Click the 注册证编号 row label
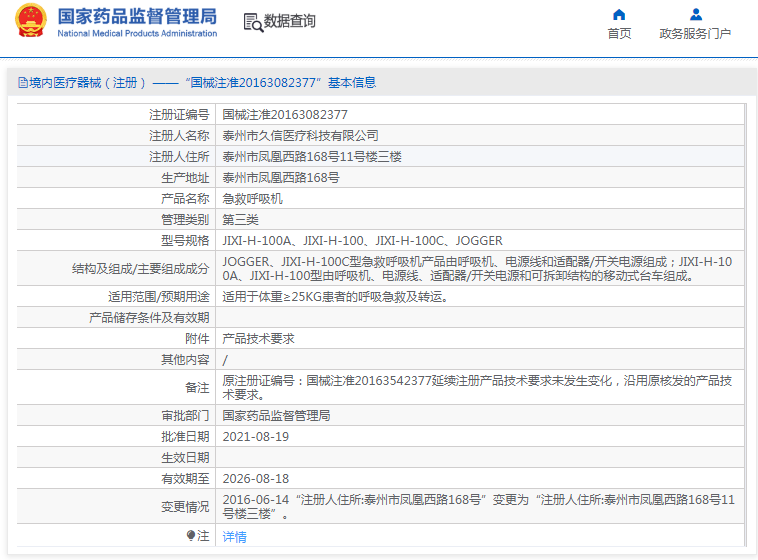The width and height of the screenshot is (758, 560). click(179, 115)
